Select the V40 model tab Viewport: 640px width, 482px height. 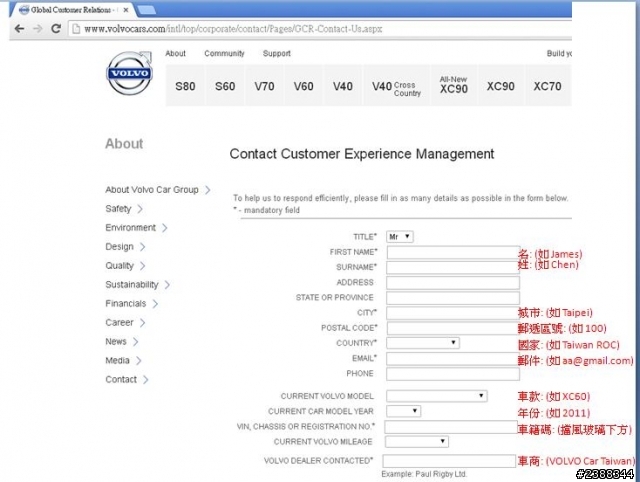[342, 86]
